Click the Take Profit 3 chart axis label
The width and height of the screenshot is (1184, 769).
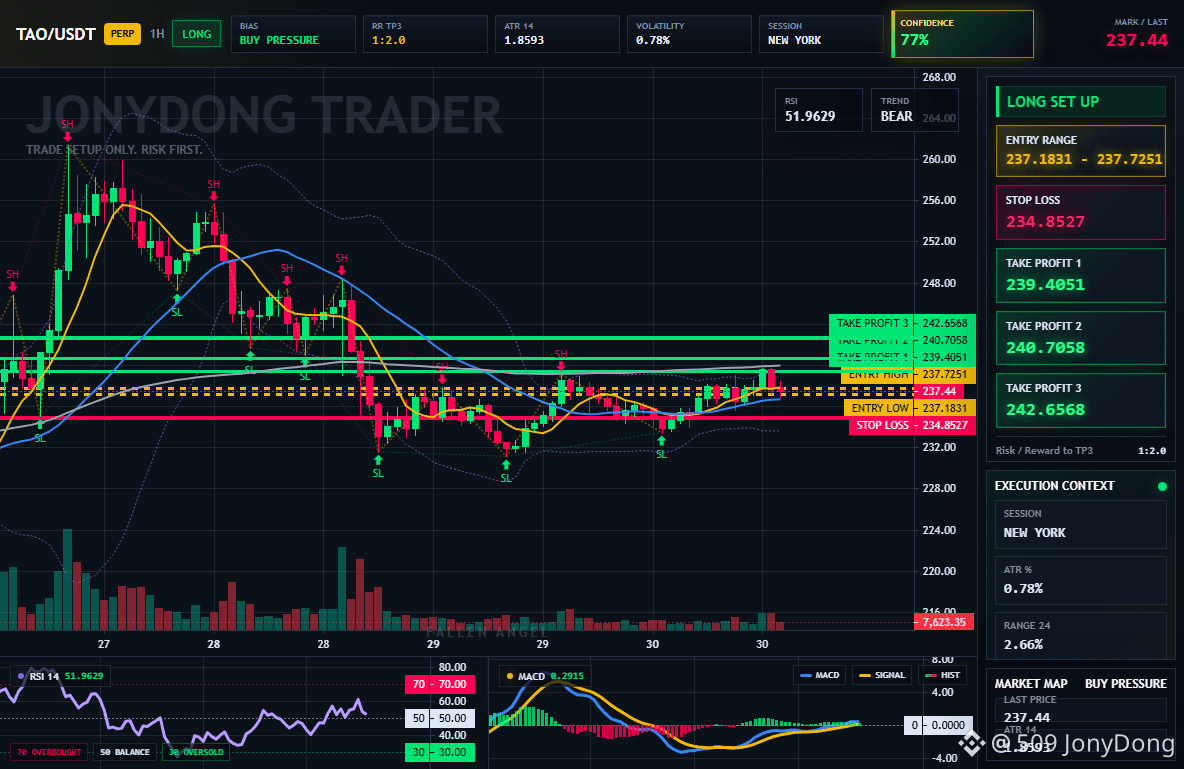tap(902, 323)
